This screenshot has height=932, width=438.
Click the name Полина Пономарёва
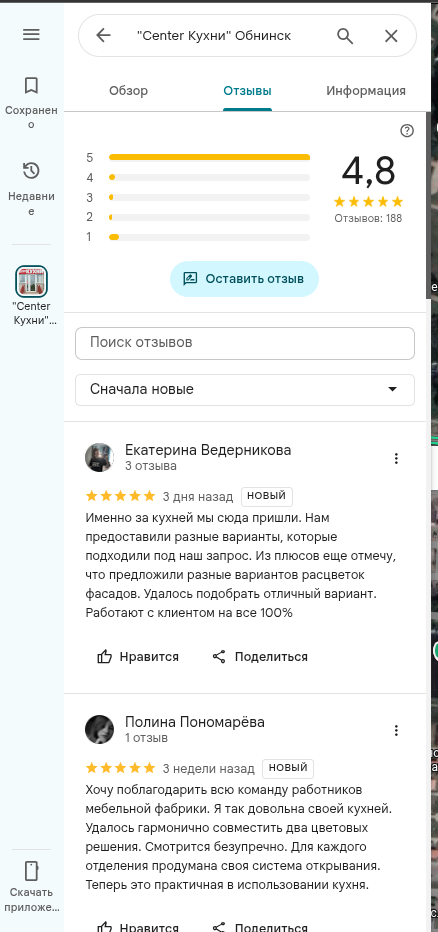tap(195, 722)
